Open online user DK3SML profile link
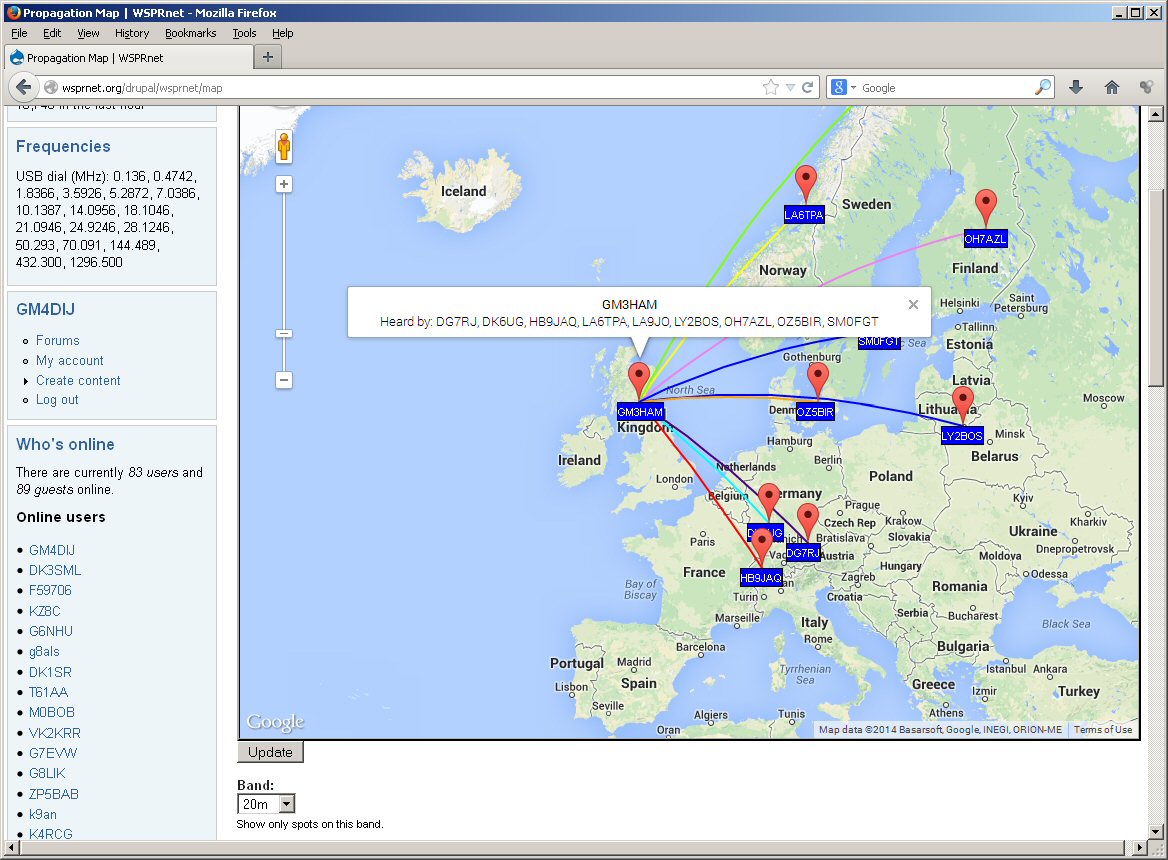Viewport: 1168px width, 860px height. [55, 570]
